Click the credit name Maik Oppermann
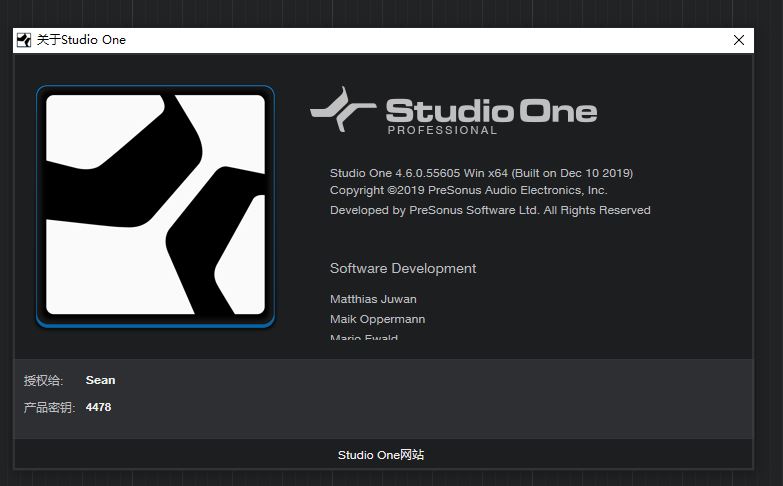The width and height of the screenshot is (783, 486). click(378, 319)
